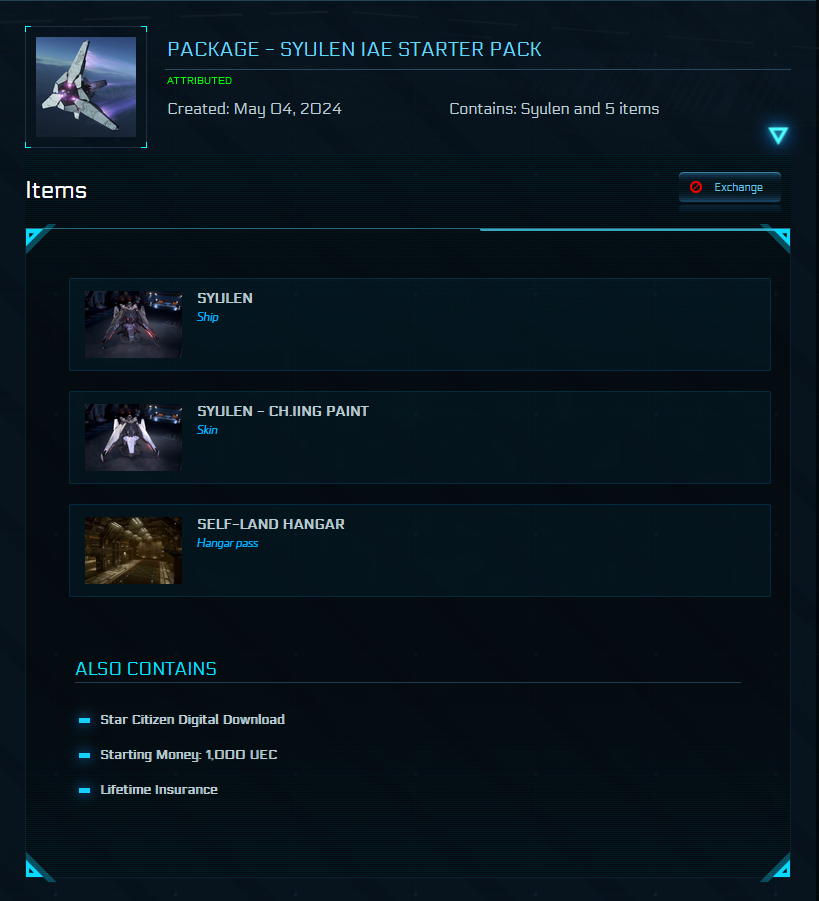The height and width of the screenshot is (901, 819).
Task: Select the SYULEN – CH.IING PAINT skin row
Action: click(420, 435)
